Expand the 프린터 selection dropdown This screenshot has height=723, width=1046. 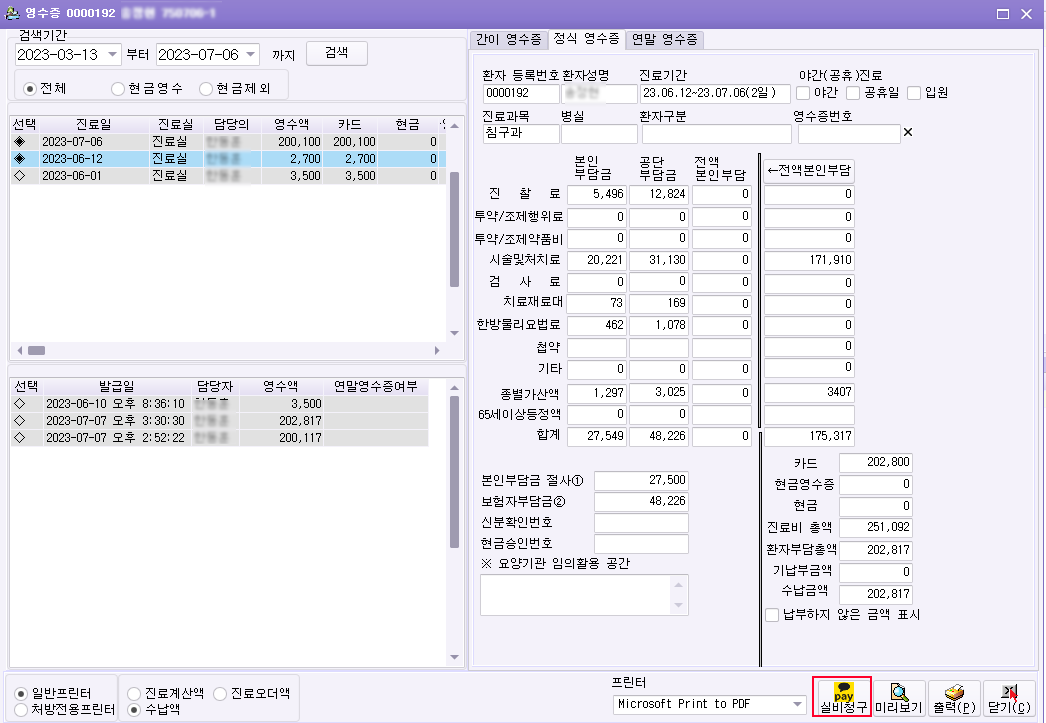click(797, 704)
